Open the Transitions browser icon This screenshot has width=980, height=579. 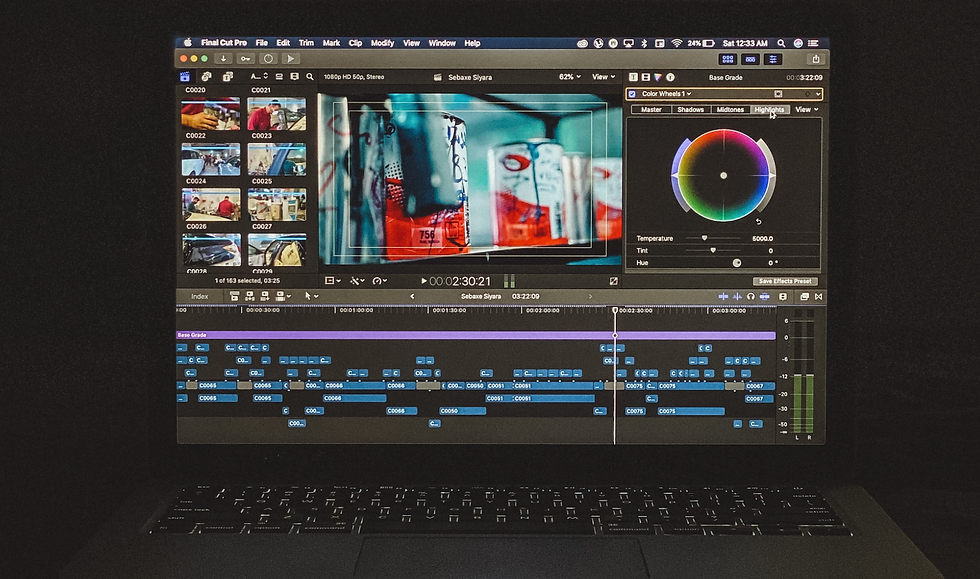[x=818, y=296]
